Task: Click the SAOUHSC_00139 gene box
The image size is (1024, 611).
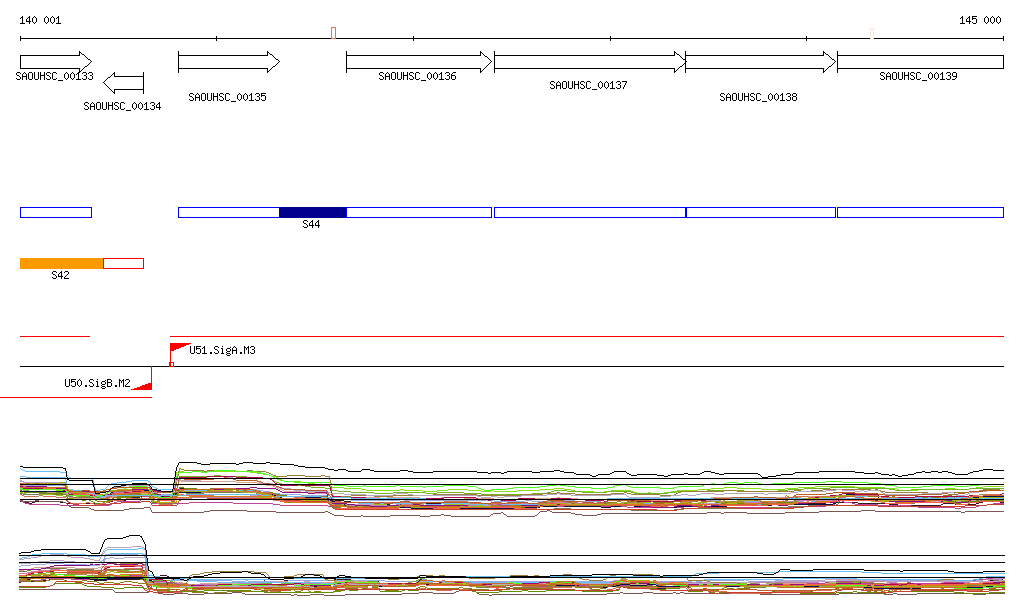Action: pos(920,62)
